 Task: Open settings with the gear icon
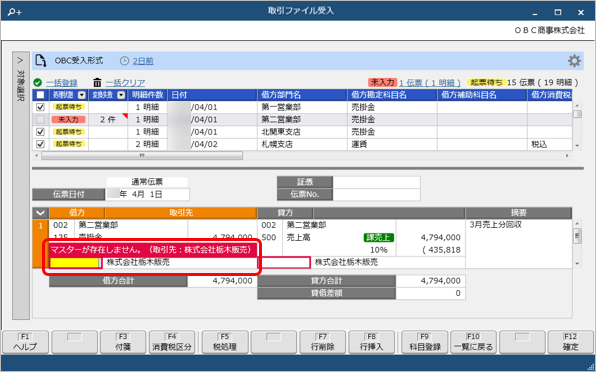[574, 61]
